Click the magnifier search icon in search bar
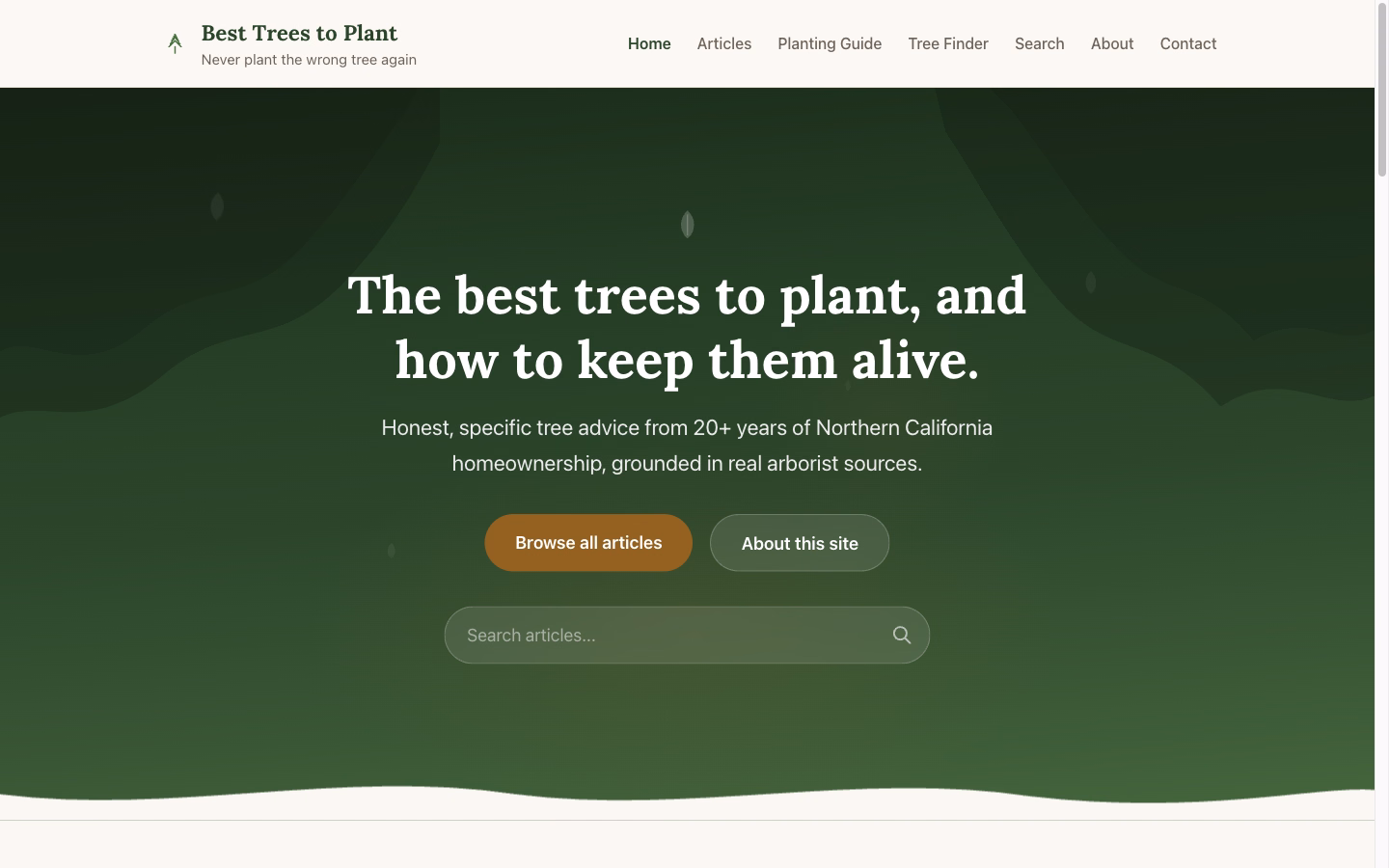Image resolution: width=1389 pixels, height=868 pixels. tap(902, 635)
